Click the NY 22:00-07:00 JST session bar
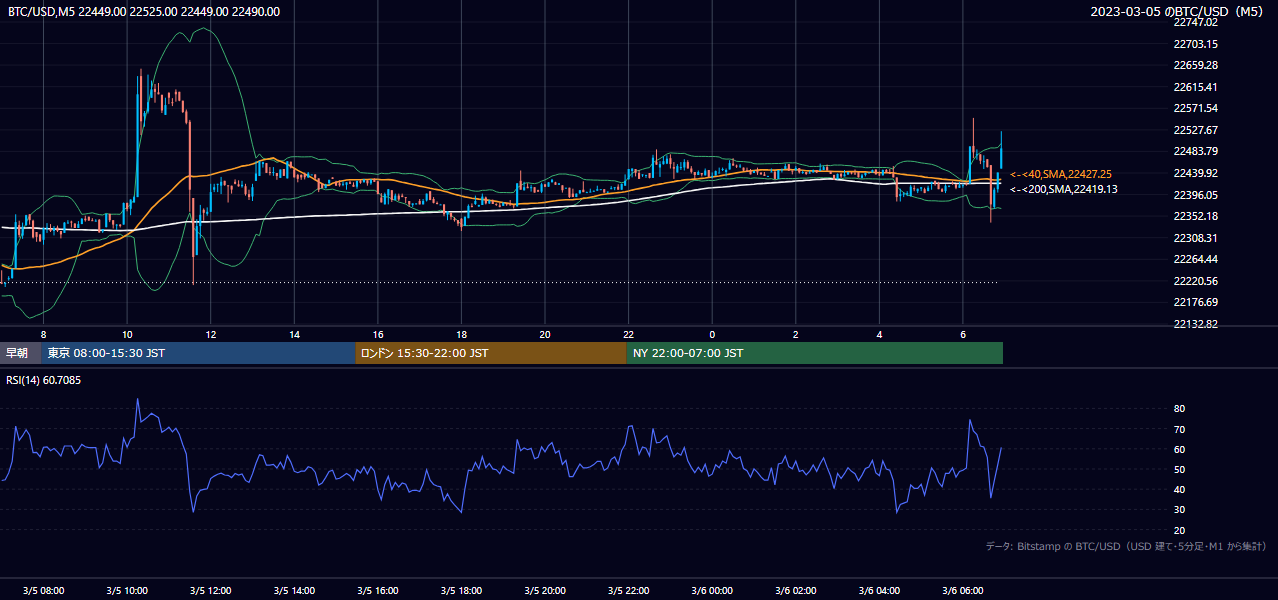The image size is (1278, 600). pos(815,353)
